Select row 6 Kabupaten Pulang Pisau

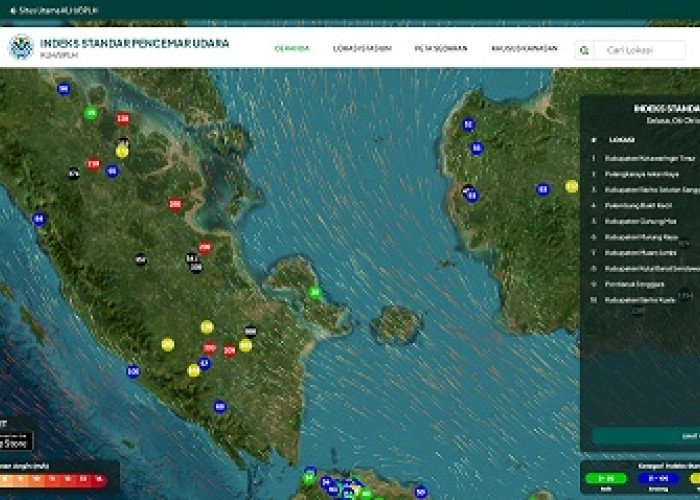644,237
